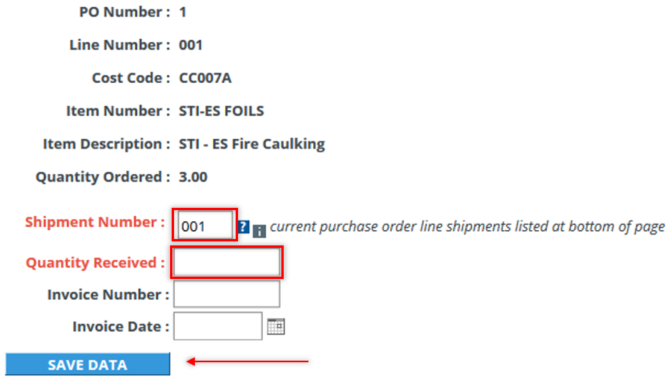Click the gray info icon beside Shipment Number
Viewport: 670px width, 380px height.
tap(259, 231)
